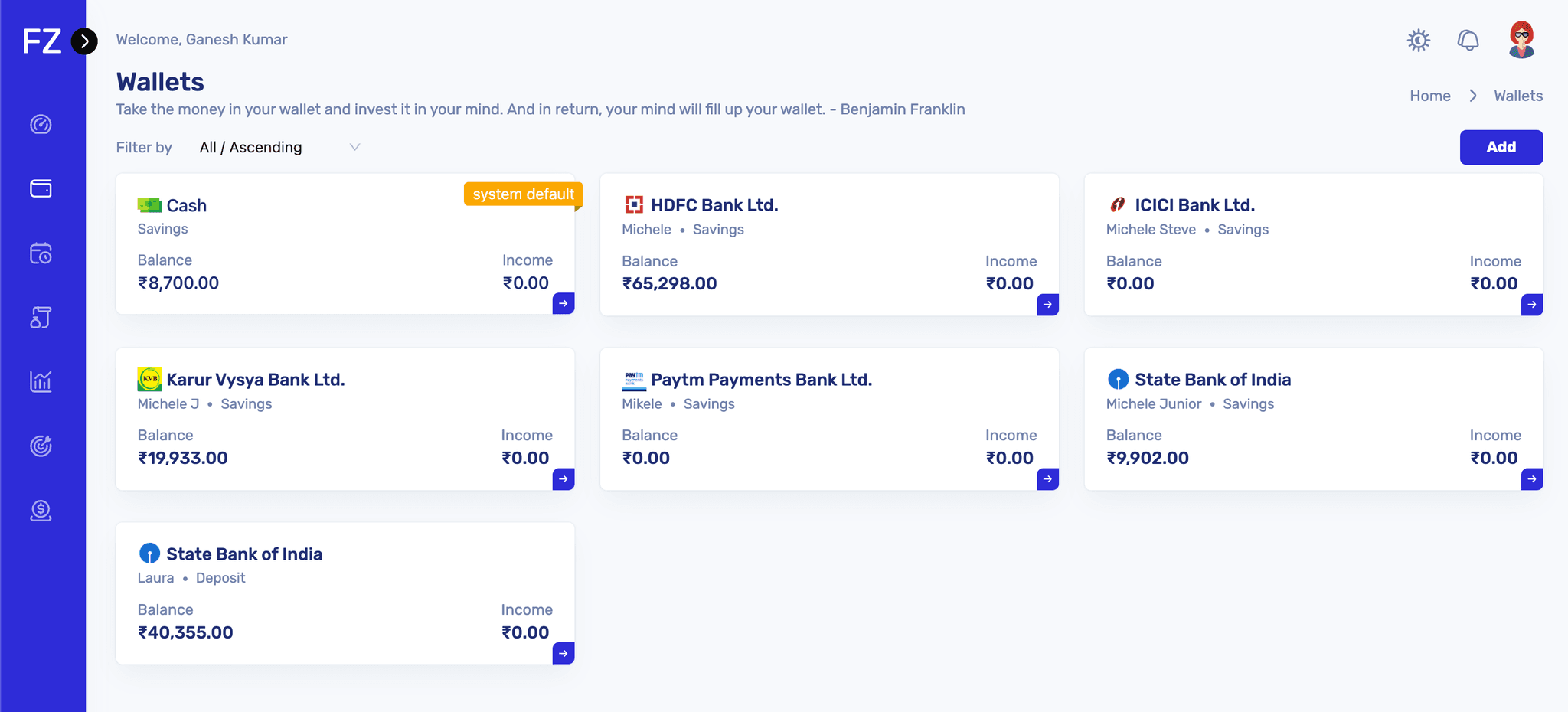Toggle the light/dark theme sun icon
1568x712 pixels.
coord(1418,40)
